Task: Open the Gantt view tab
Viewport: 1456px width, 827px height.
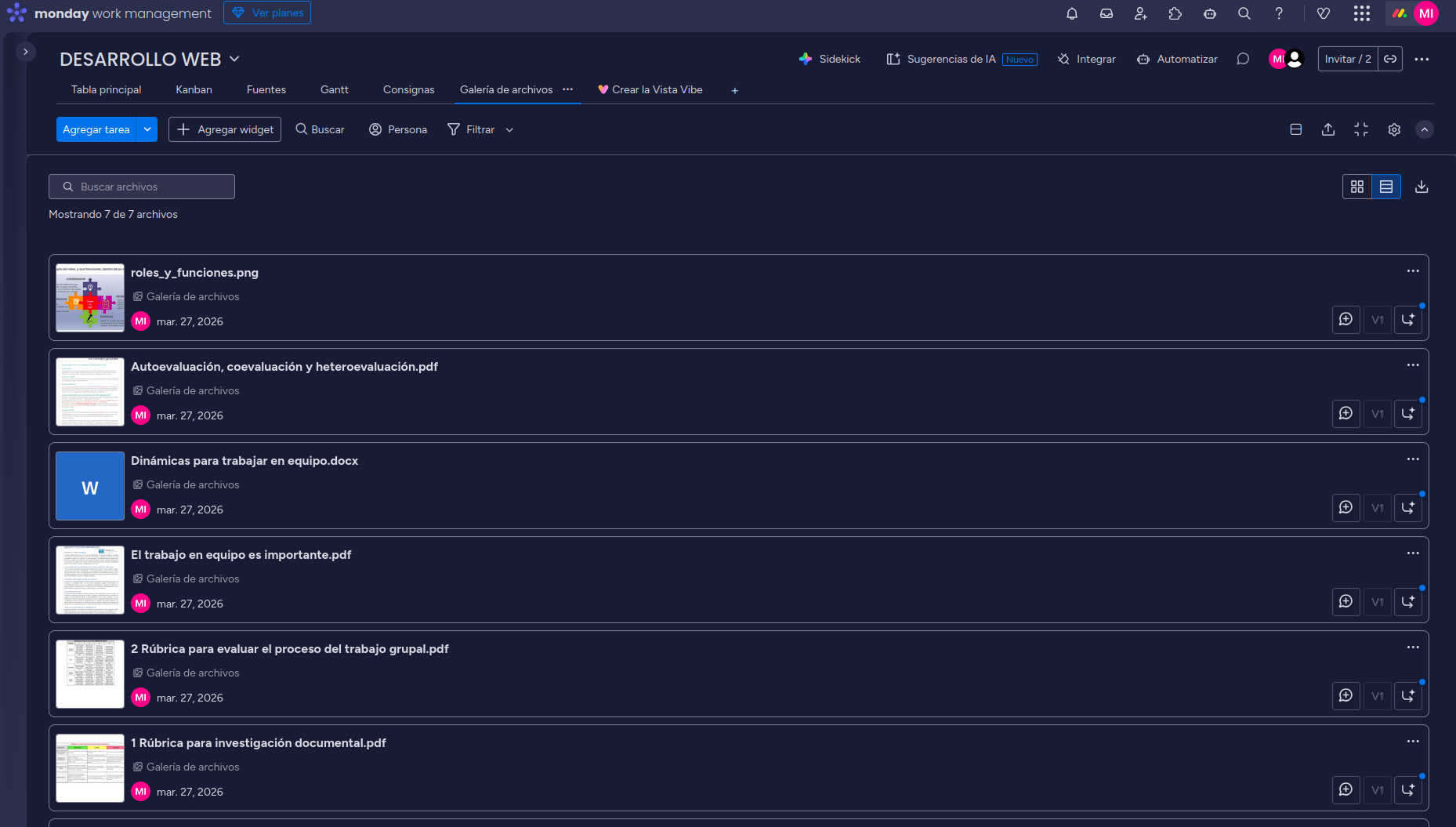Action: click(x=334, y=89)
